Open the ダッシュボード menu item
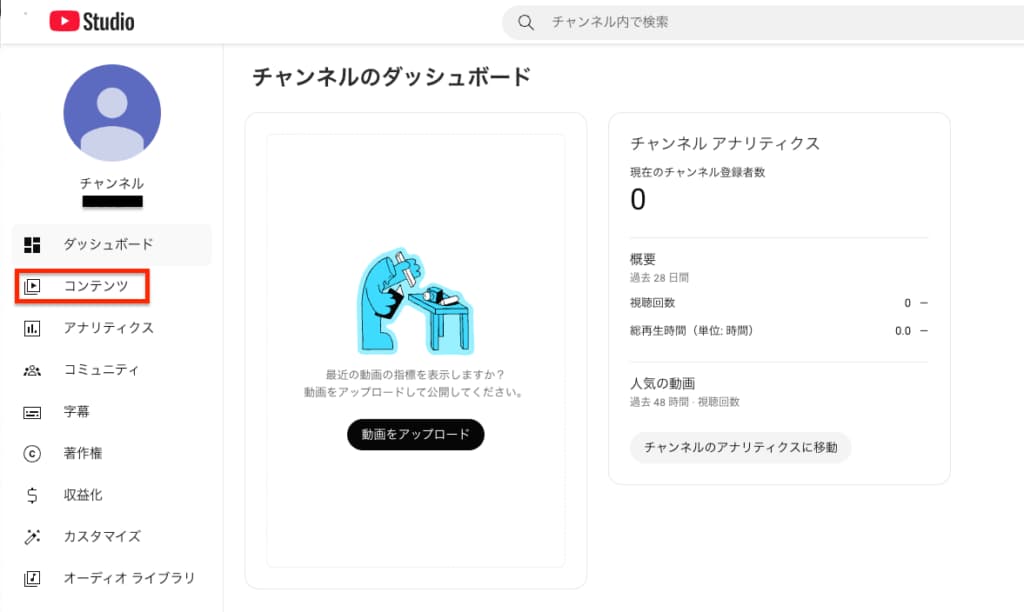The height and width of the screenshot is (612, 1024). (x=112, y=245)
